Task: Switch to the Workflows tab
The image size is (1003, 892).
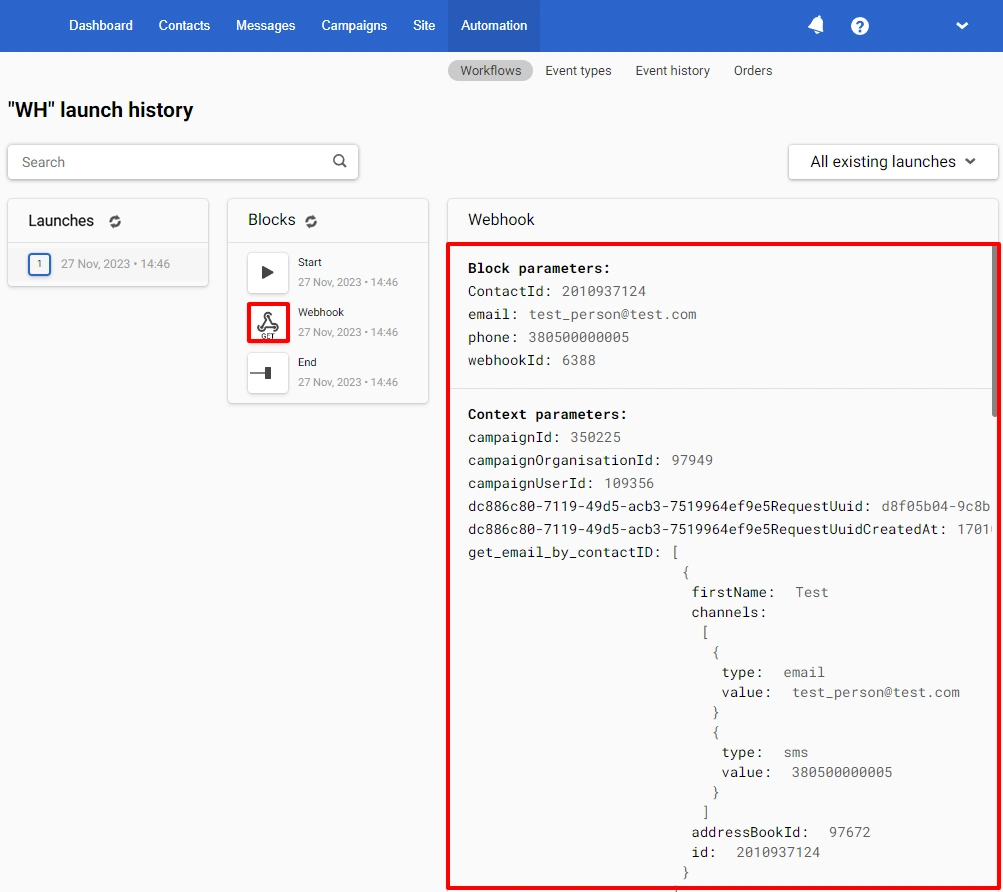Action: click(491, 70)
